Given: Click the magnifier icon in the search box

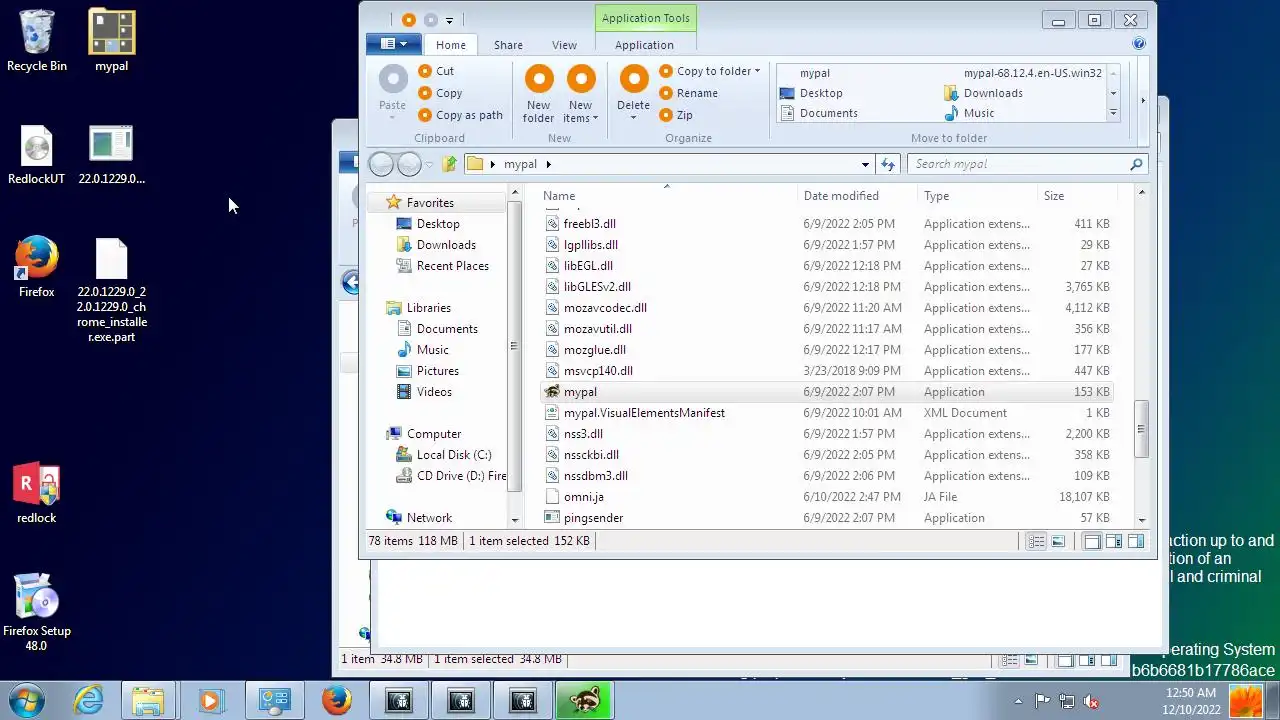Looking at the screenshot, I should (x=1136, y=164).
